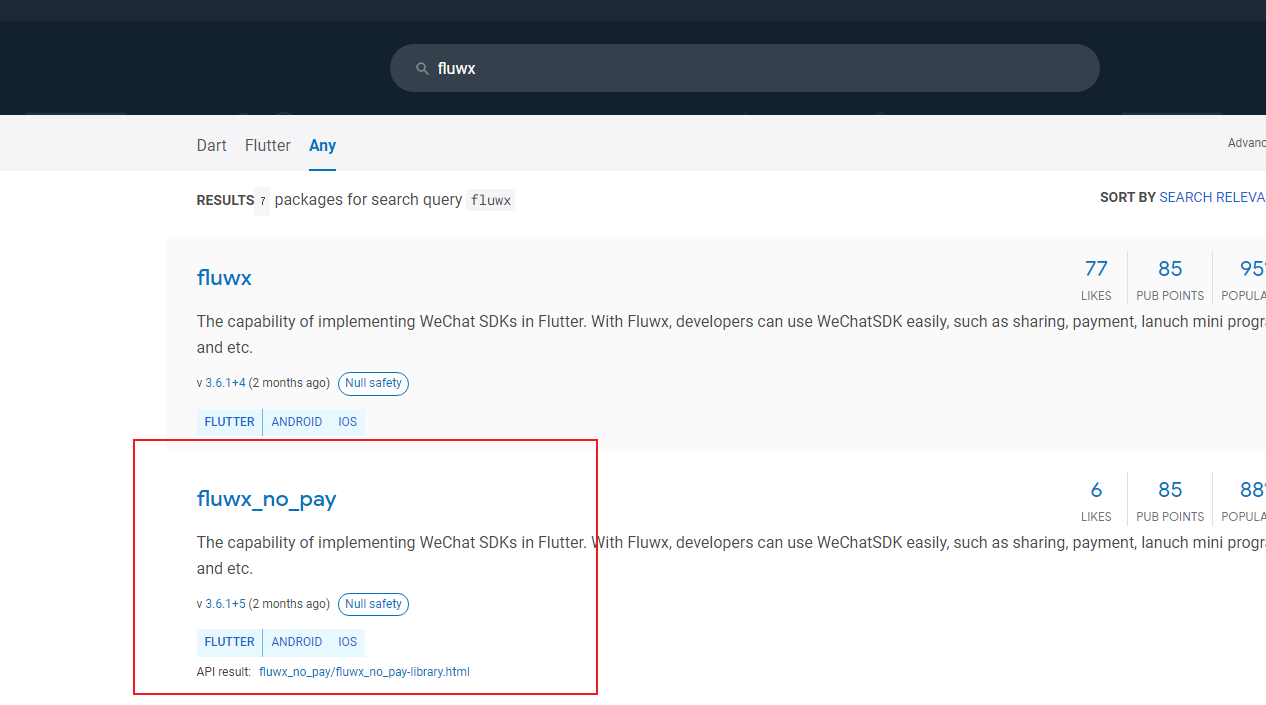
Task: Open the Advanced search options
Action: pyautogui.click(x=1246, y=143)
